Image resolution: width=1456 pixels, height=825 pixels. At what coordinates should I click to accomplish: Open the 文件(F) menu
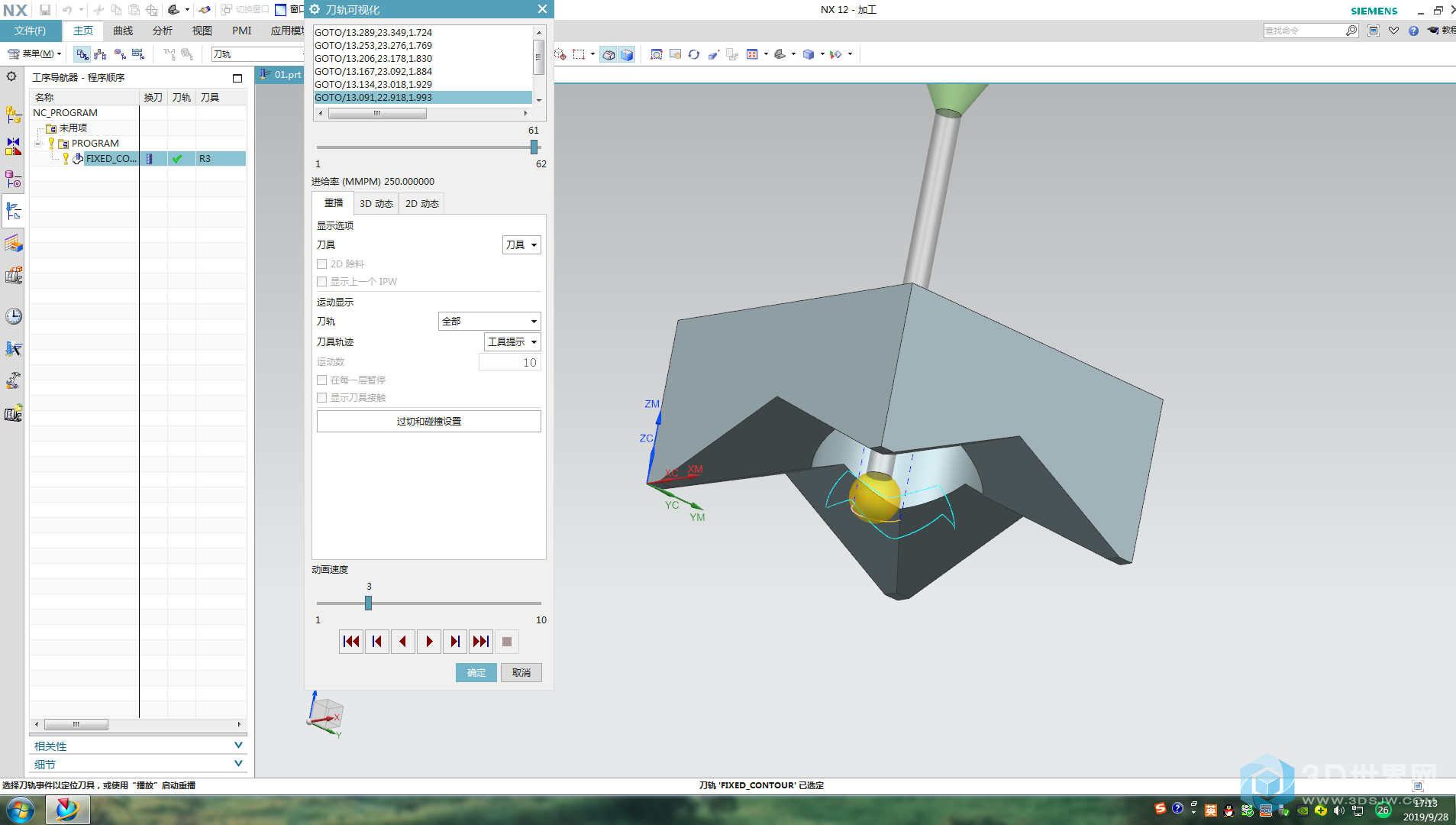30,31
